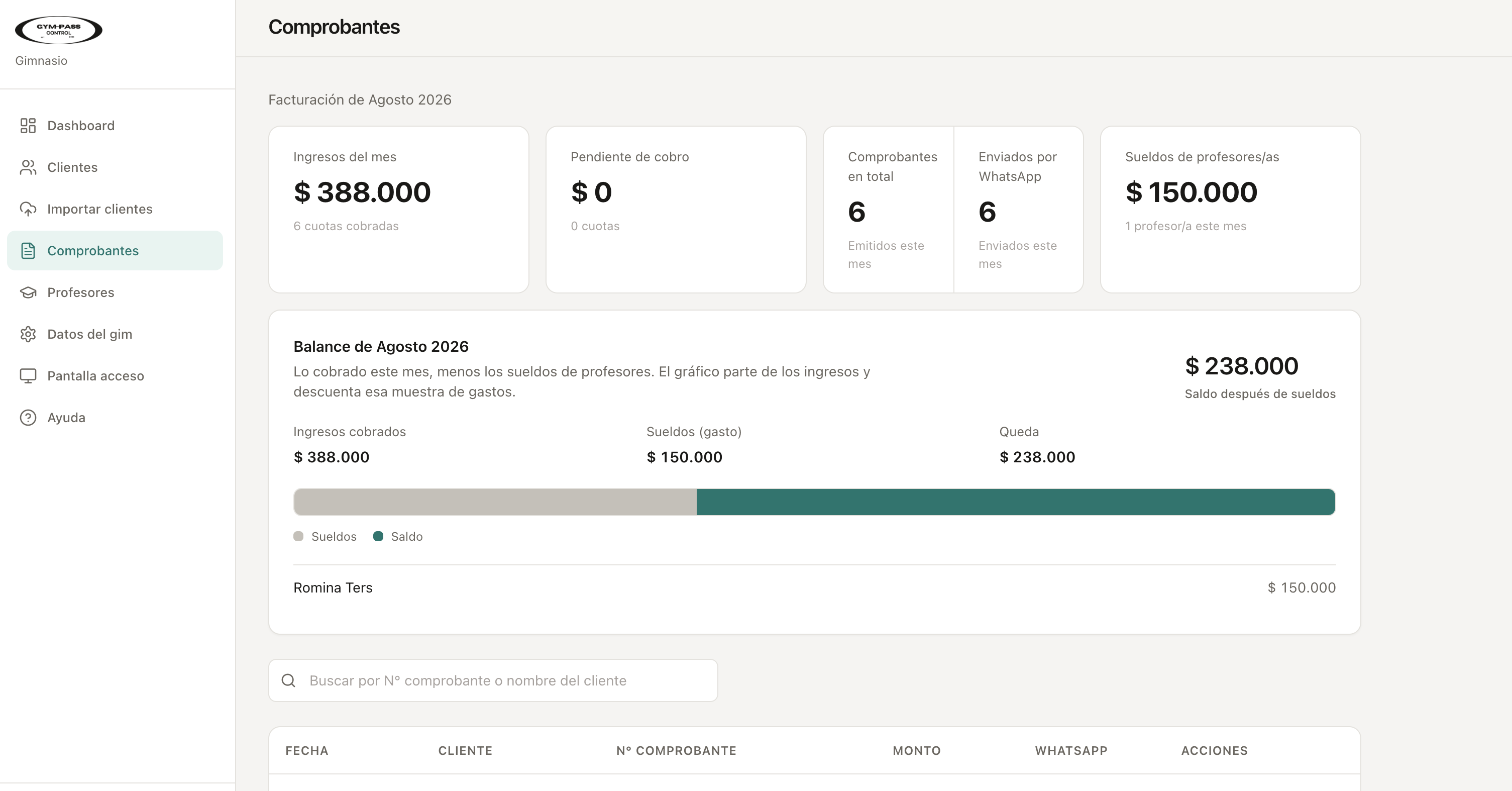
Task: Click the WHATSAPP column header
Action: [1071, 750]
